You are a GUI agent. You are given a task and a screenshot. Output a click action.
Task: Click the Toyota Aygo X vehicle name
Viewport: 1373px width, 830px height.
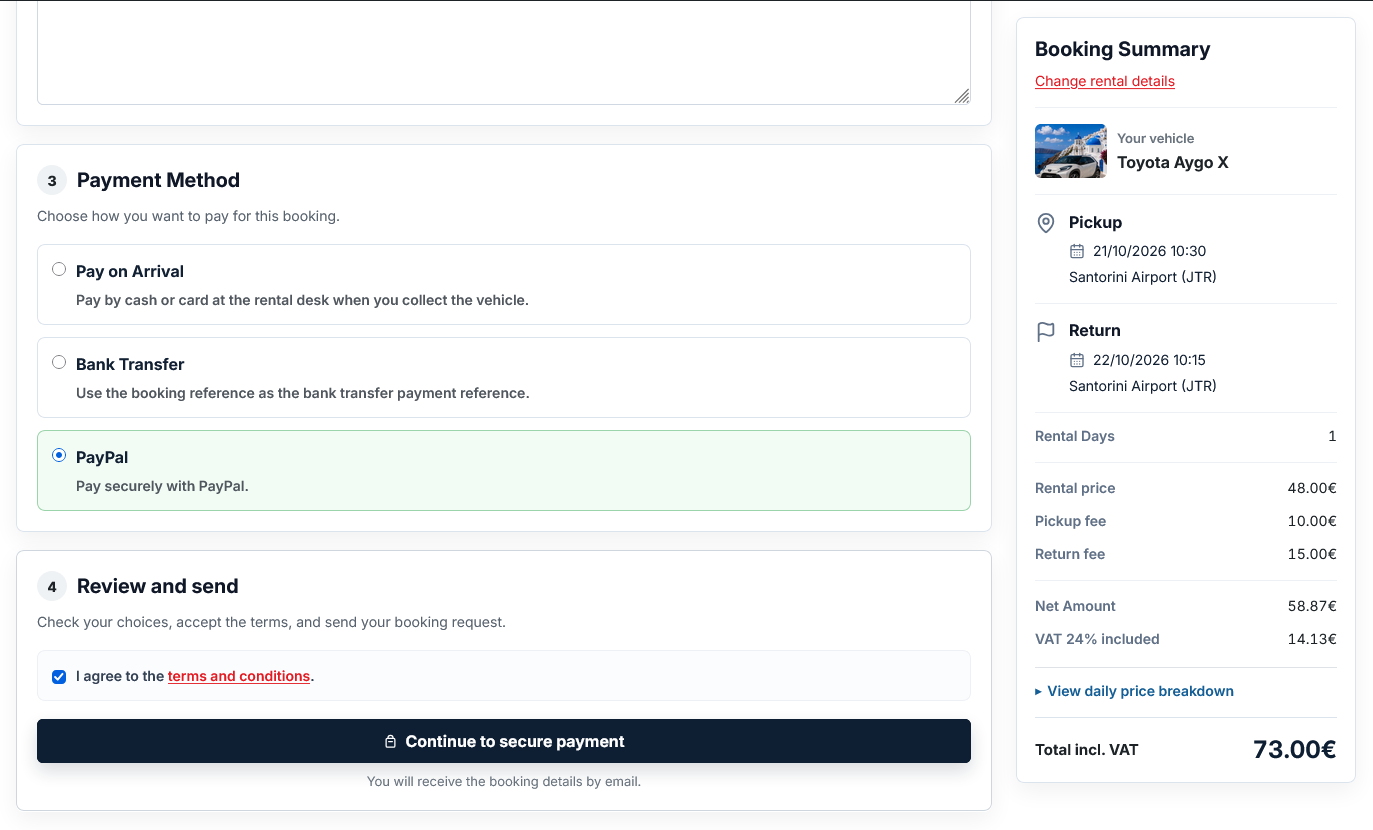[1173, 162]
